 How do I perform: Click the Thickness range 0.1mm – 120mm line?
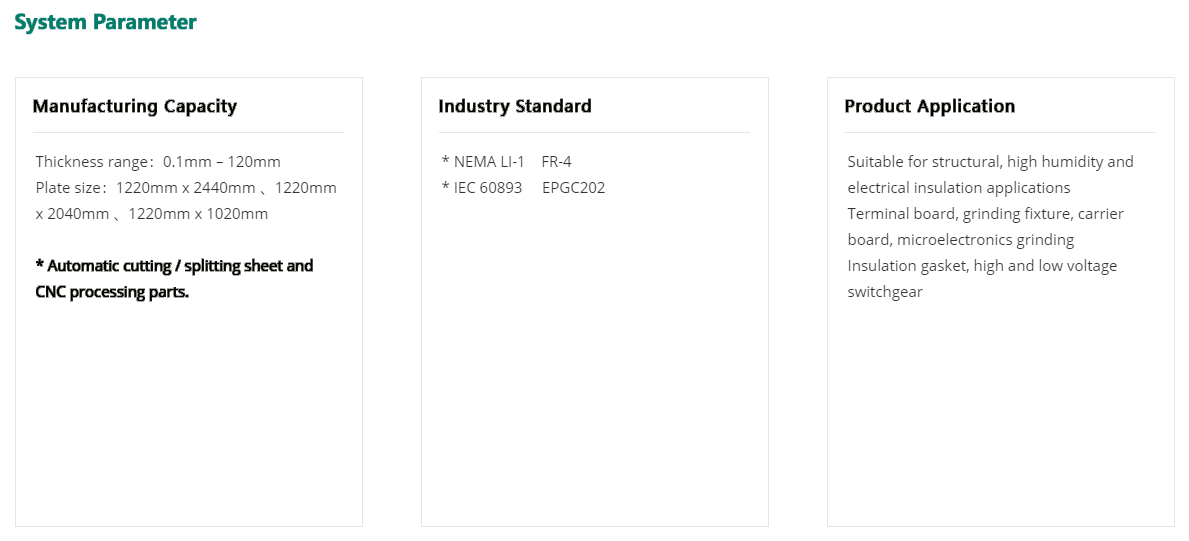(x=158, y=162)
